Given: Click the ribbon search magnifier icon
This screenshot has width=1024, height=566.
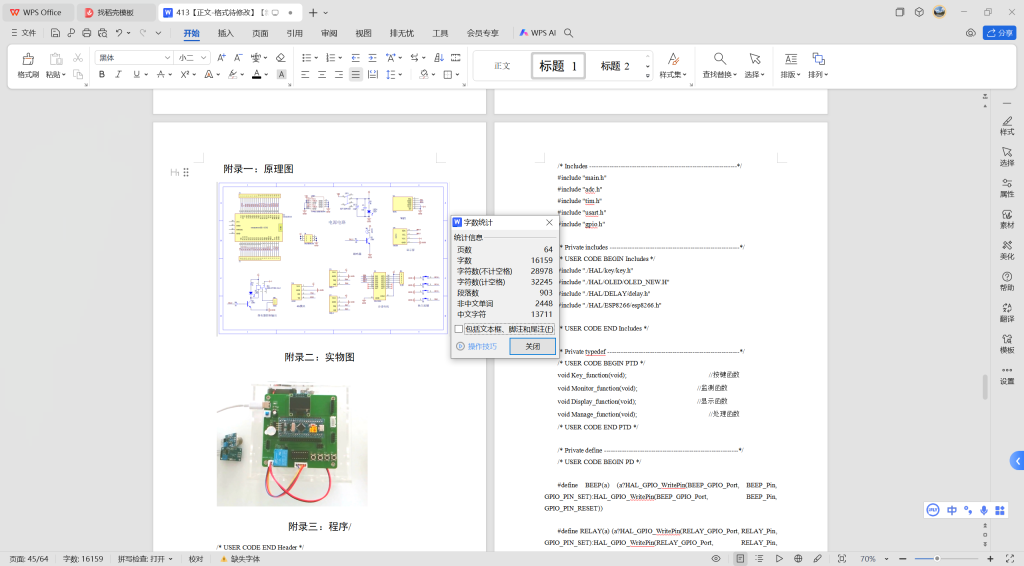Looking at the screenshot, I should point(569,33).
